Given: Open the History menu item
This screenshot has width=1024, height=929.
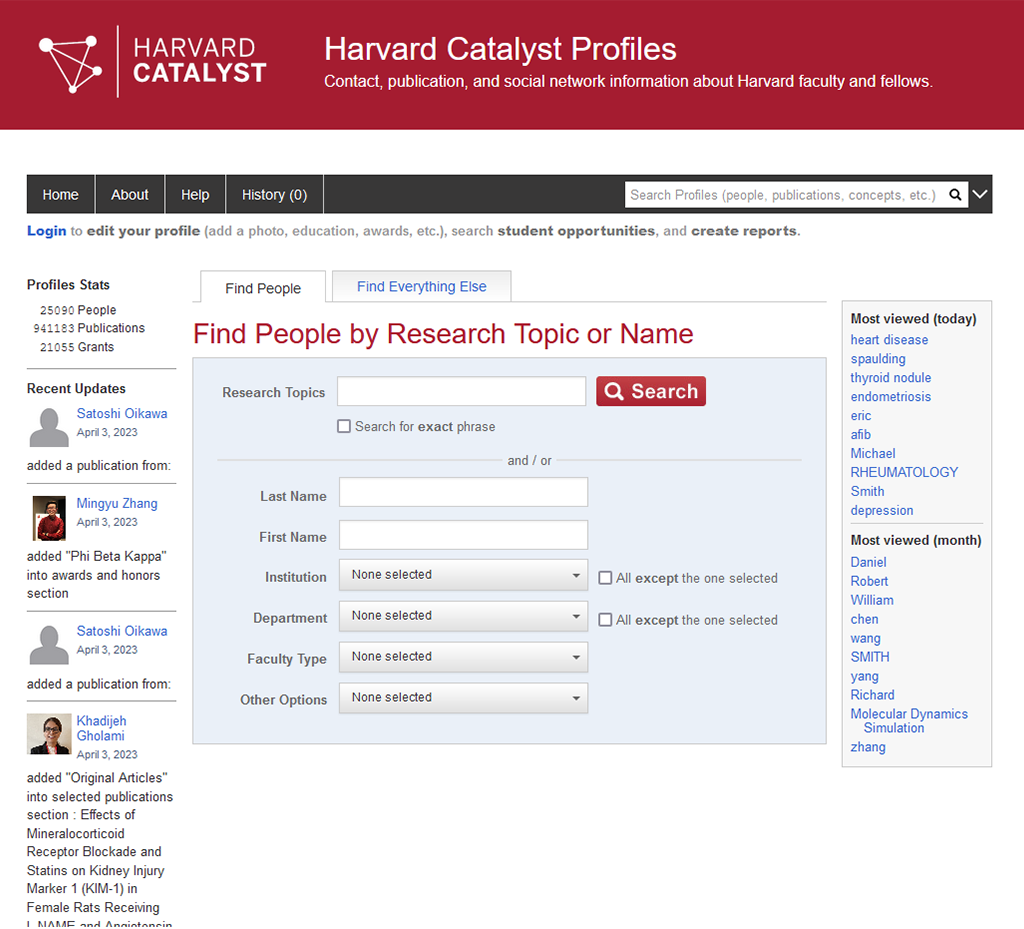Looking at the screenshot, I should click(273, 194).
